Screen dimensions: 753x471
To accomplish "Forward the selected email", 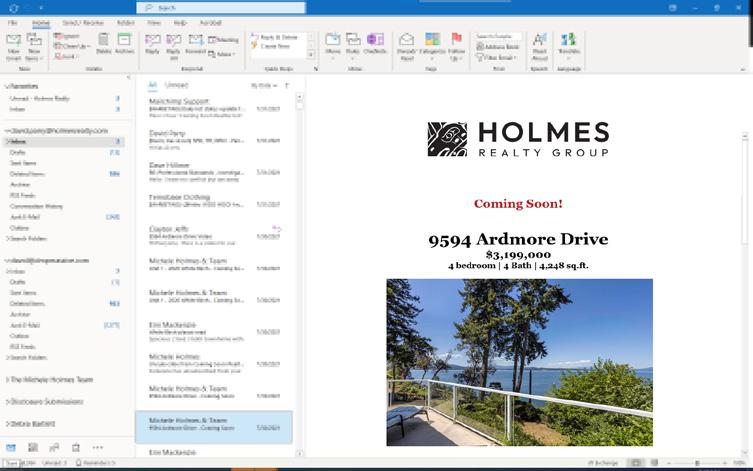I will (195, 44).
